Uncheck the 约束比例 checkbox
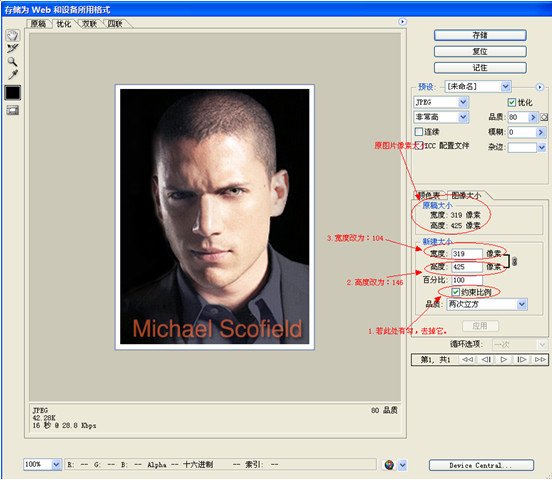This screenshot has height=483, width=552. (456, 292)
